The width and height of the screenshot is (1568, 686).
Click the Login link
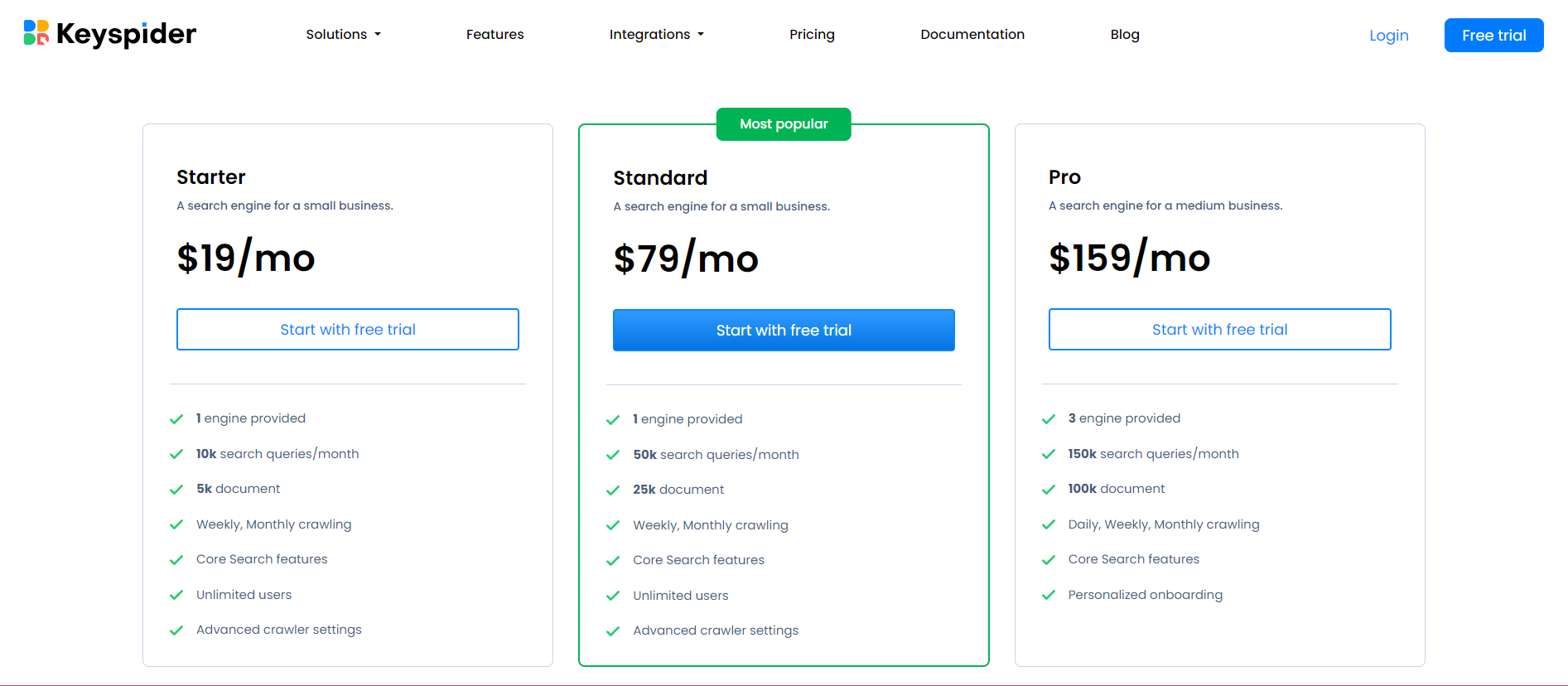[1388, 36]
